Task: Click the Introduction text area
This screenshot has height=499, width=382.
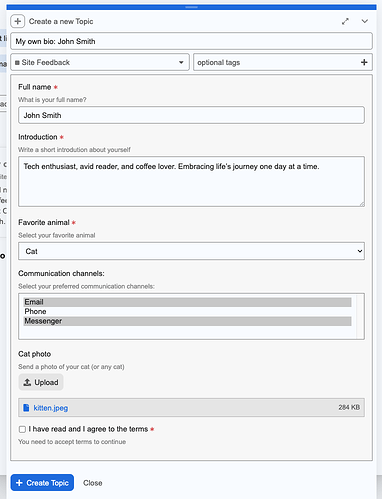Action: click(191, 181)
